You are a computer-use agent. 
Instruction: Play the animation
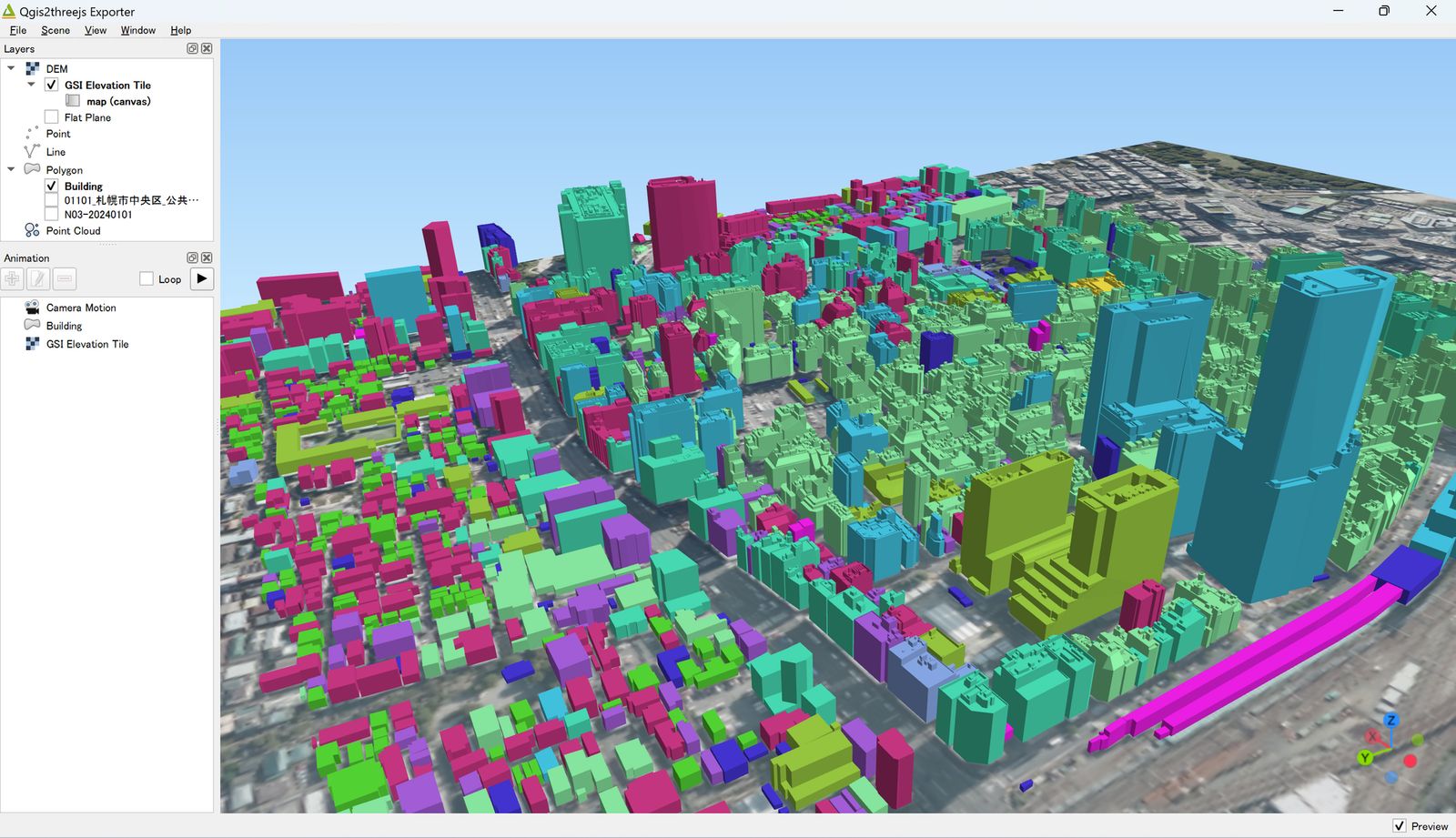point(202,279)
